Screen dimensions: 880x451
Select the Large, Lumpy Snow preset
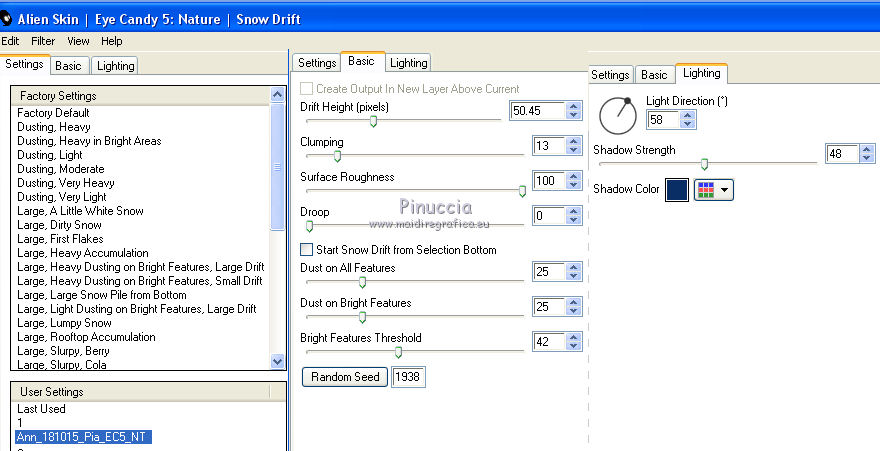pyautogui.click(x=65, y=323)
